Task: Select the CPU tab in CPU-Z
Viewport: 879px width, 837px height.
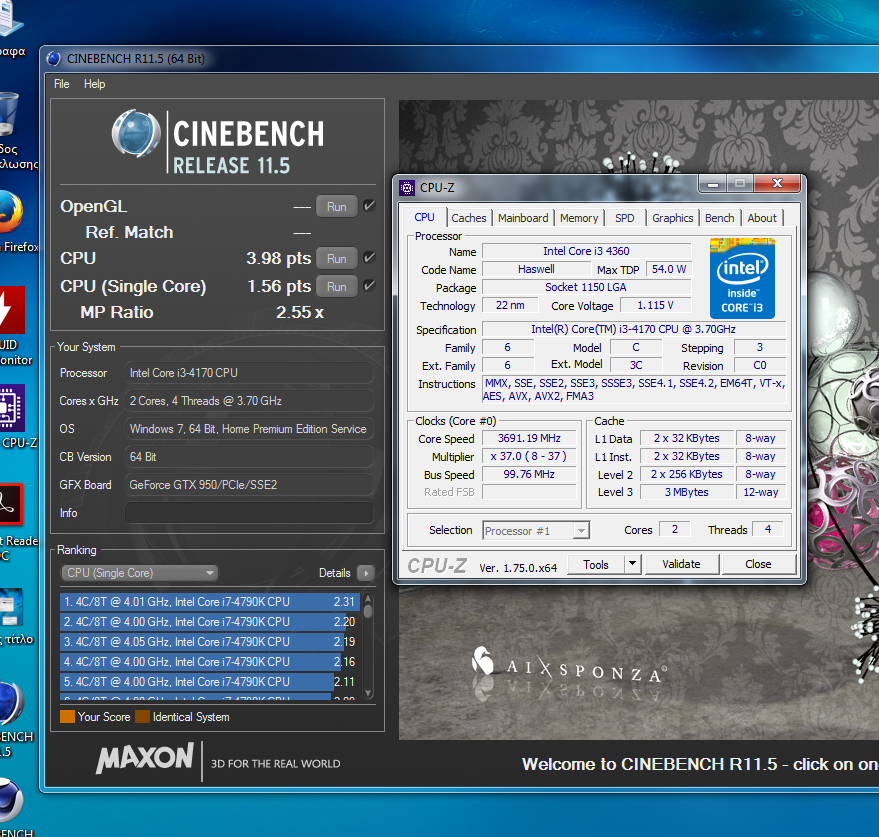Action: pyautogui.click(x=424, y=218)
